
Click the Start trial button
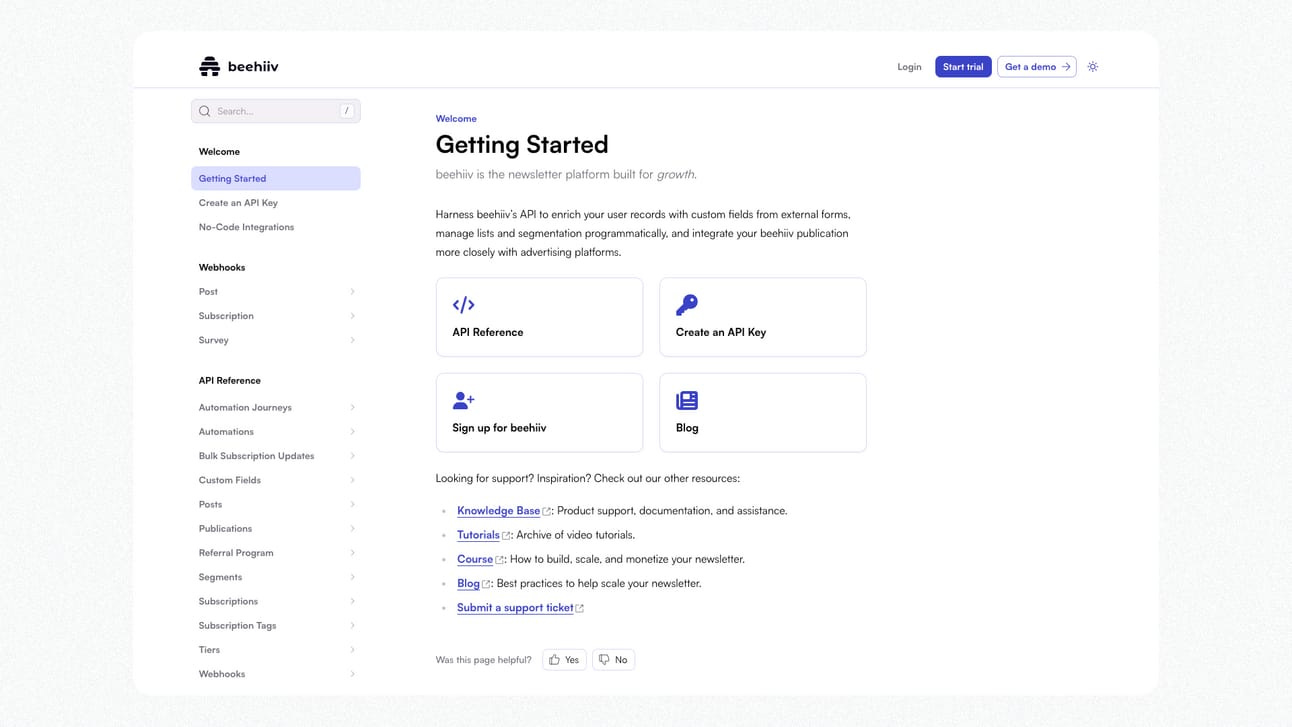click(x=963, y=67)
